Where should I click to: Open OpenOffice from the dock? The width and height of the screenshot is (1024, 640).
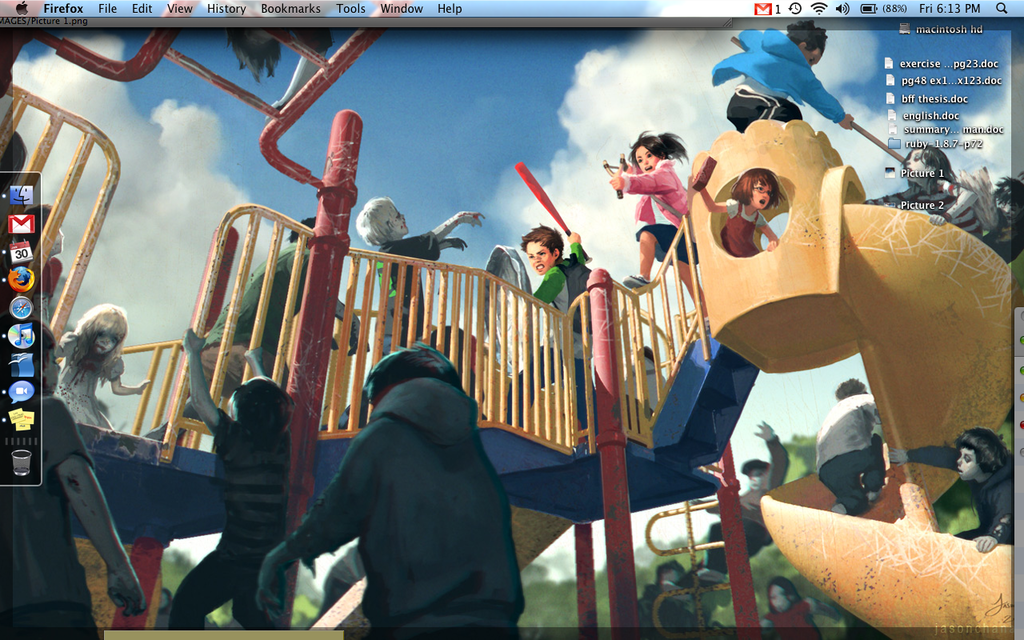coord(21,364)
